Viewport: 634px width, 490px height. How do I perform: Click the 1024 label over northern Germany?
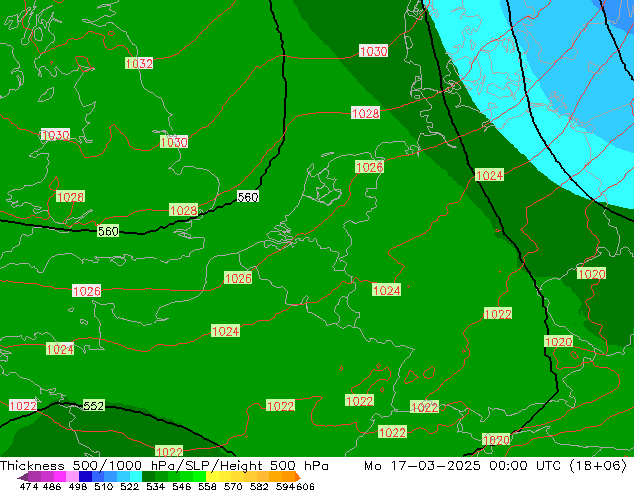(490, 175)
